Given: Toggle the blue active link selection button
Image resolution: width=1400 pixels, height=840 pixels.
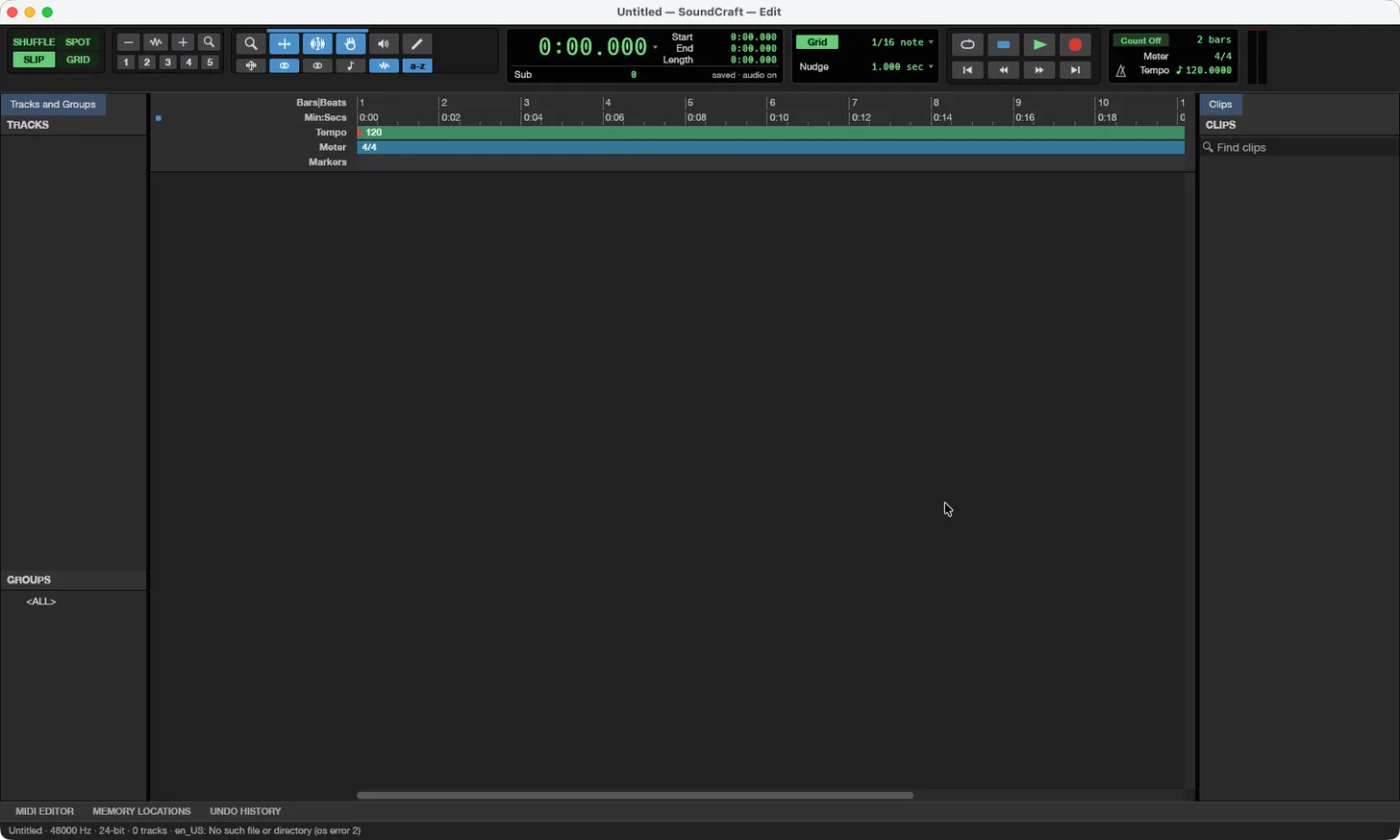Looking at the screenshot, I should click(285, 66).
